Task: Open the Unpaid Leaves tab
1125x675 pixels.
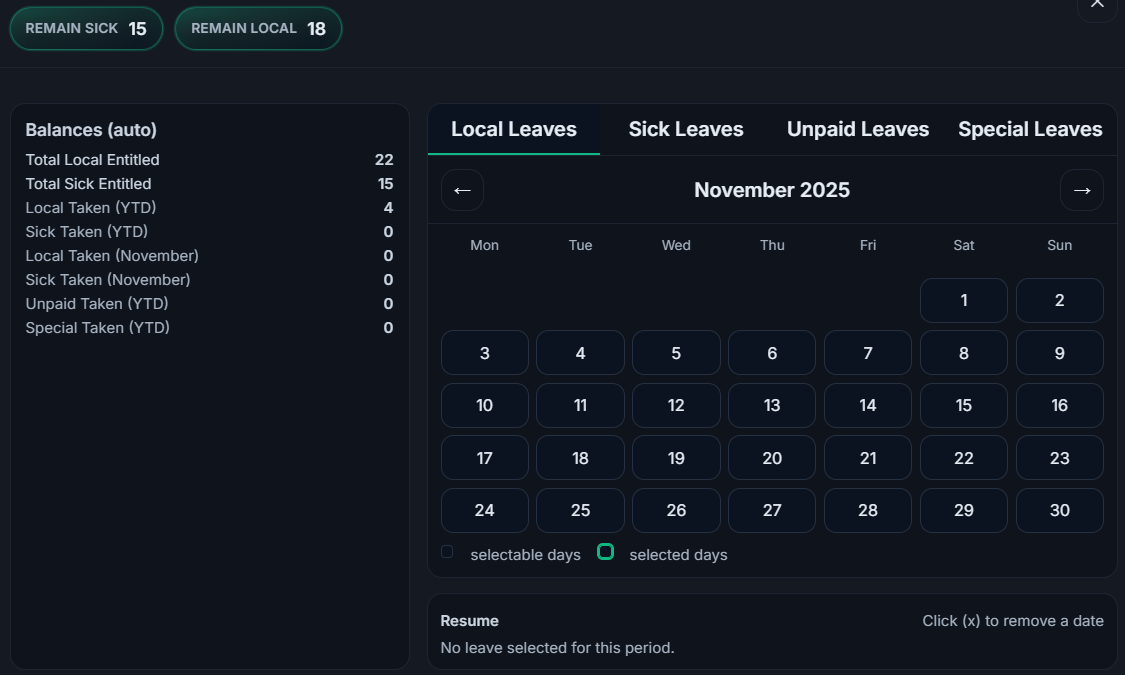Action: point(857,128)
